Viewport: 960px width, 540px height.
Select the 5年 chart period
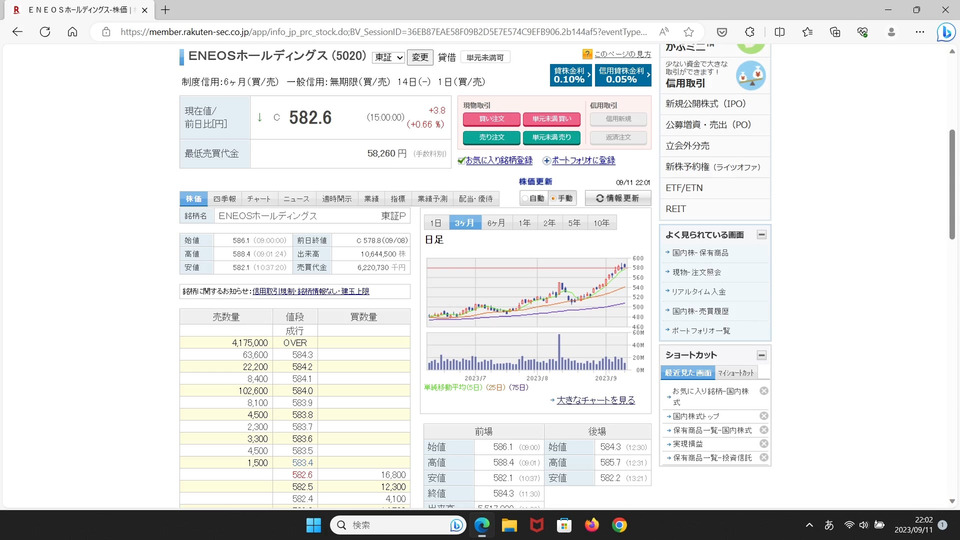(574, 223)
